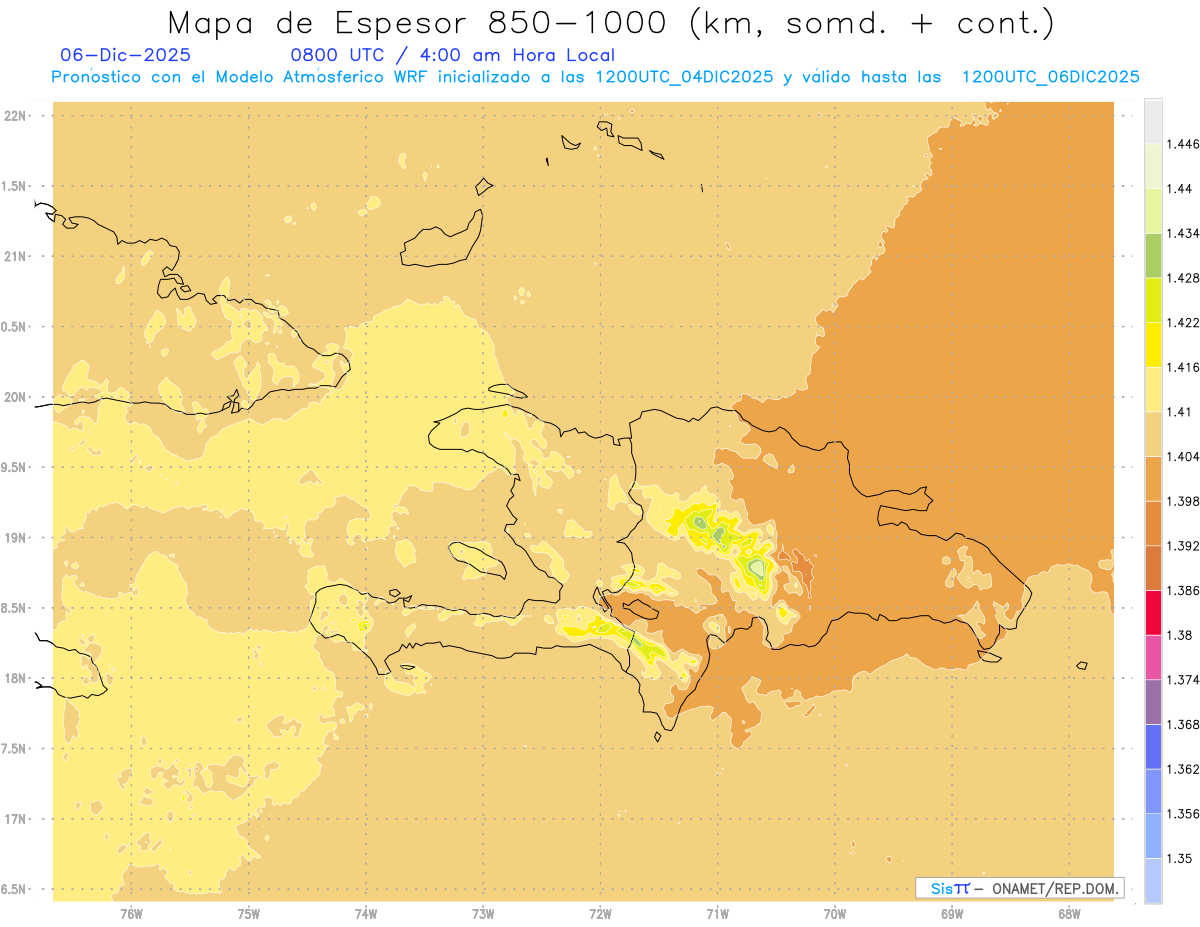This screenshot has width=1200, height=927.
Task: Click the '73W' longitude label
Action: (x=483, y=912)
